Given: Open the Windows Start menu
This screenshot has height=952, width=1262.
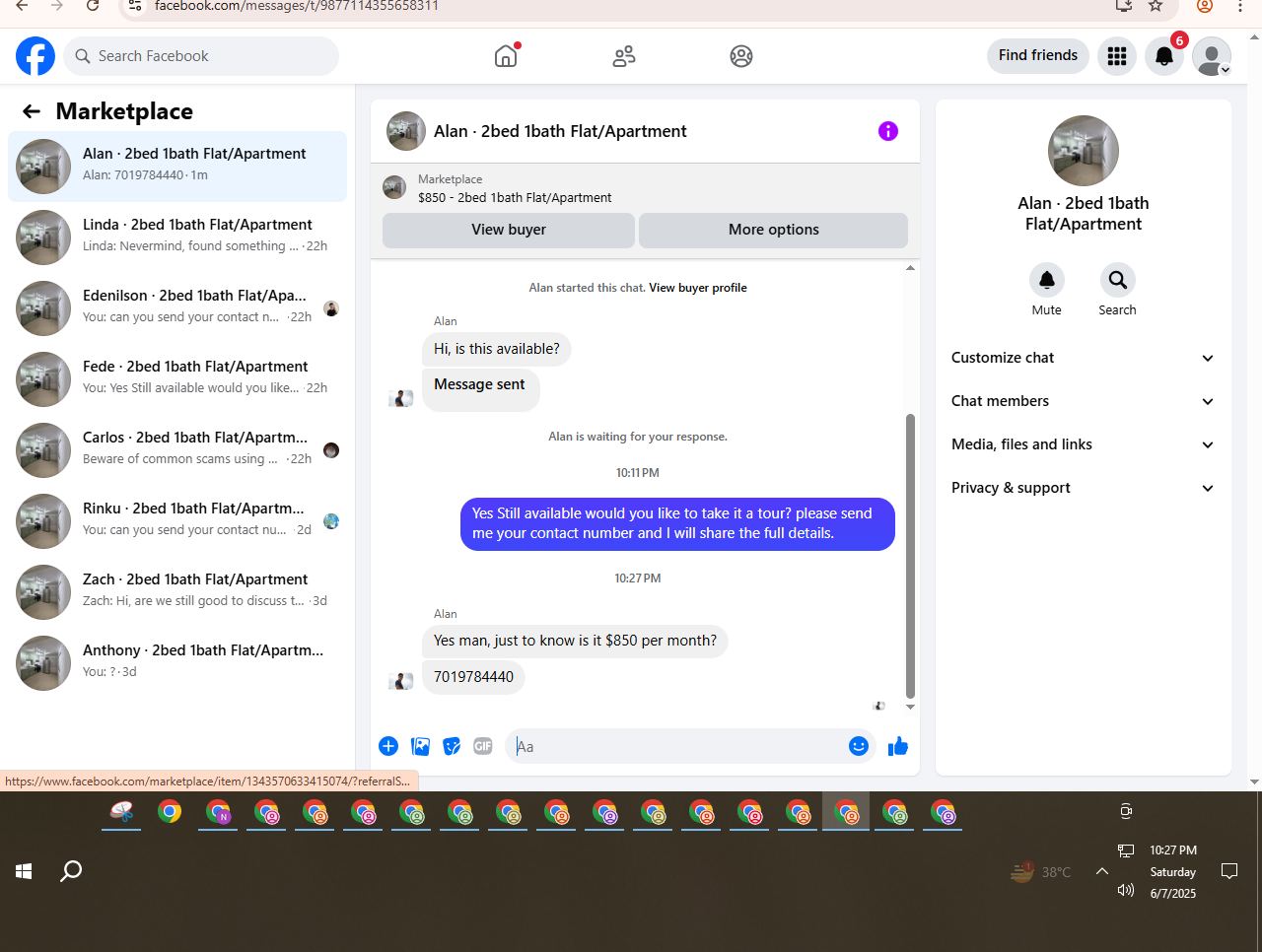Looking at the screenshot, I should pos(24,871).
